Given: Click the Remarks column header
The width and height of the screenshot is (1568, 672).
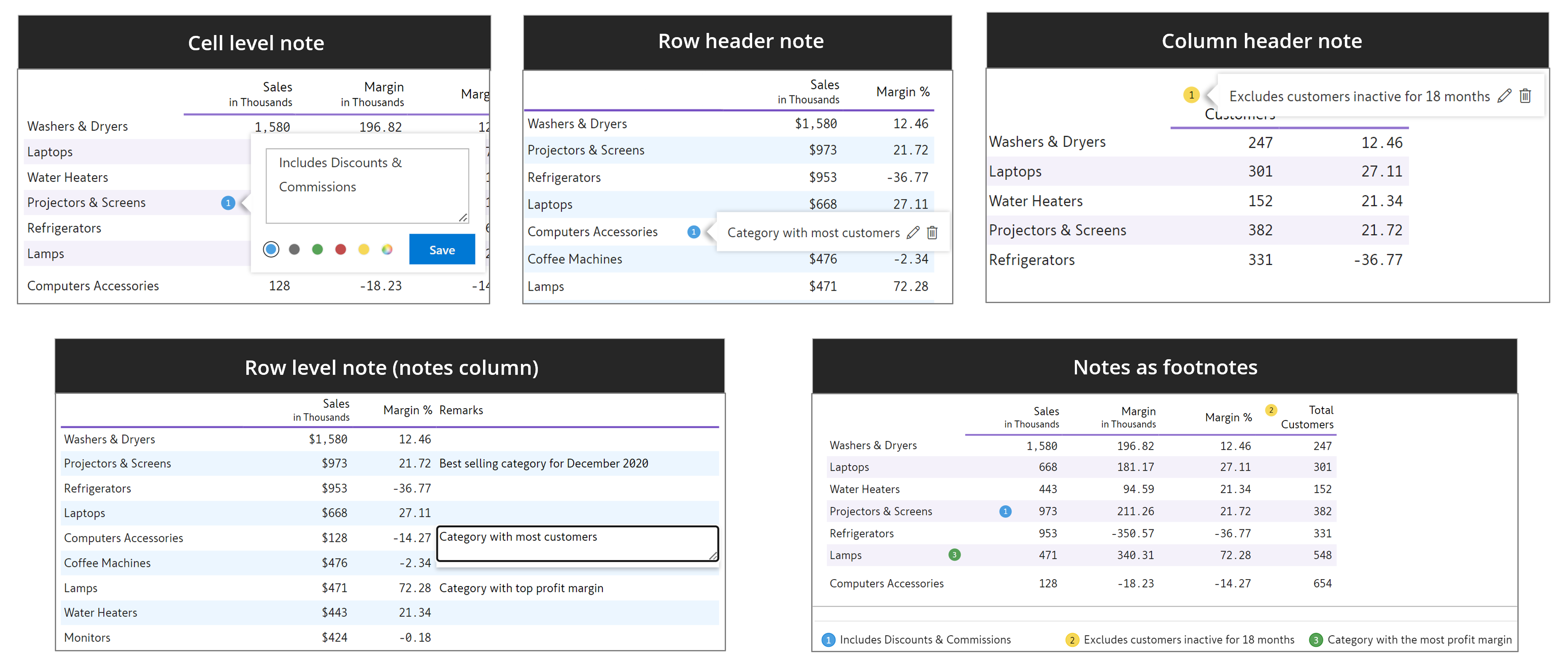Looking at the screenshot, I should (461, 410).
